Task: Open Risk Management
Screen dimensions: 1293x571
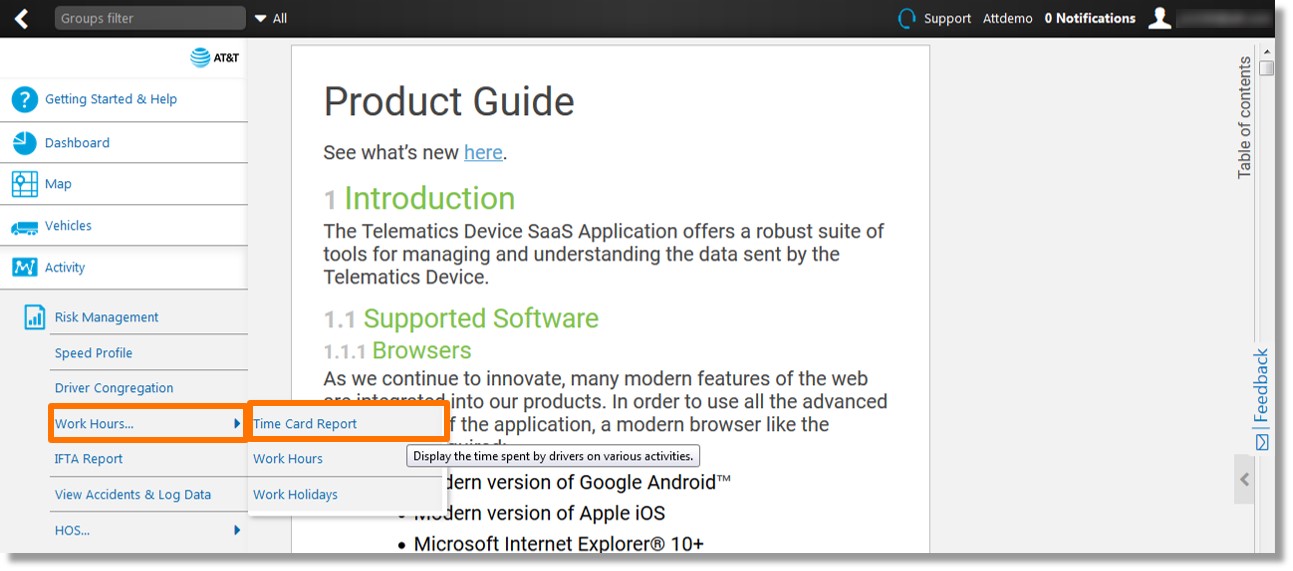Action: pyautogui.click(x=107, y=317)
